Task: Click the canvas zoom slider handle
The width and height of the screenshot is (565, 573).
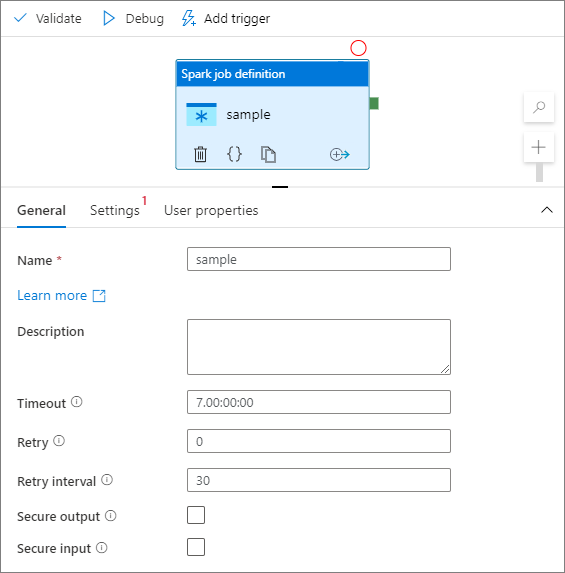Action: (539, 172)
